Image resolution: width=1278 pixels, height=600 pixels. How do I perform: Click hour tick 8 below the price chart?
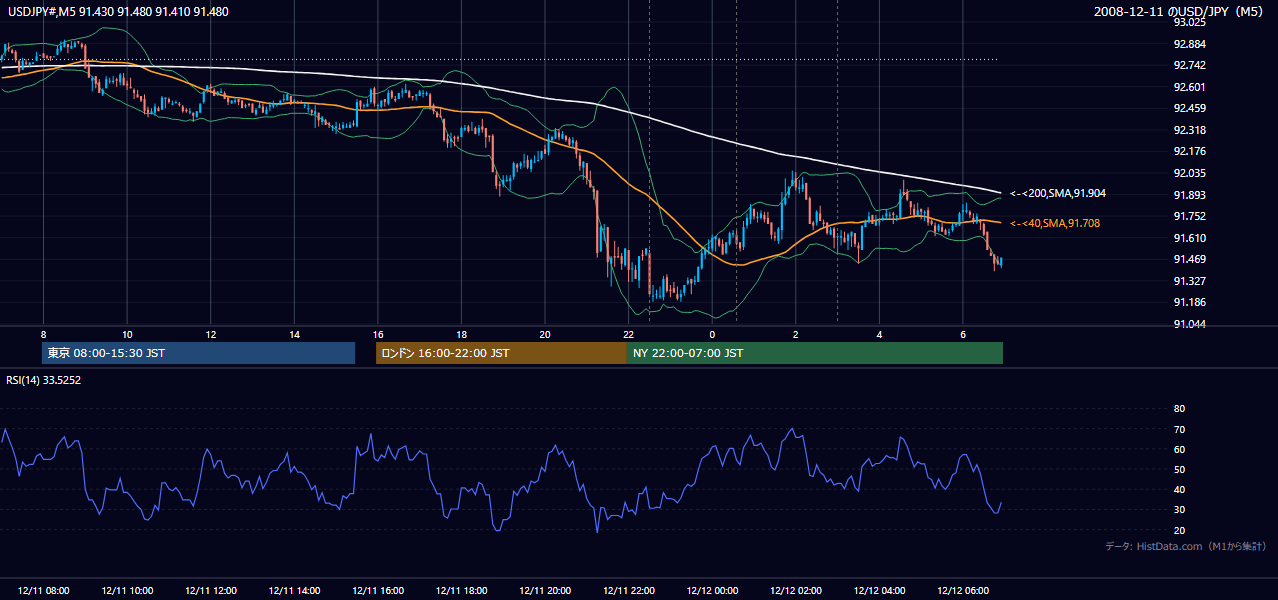coord(43,333)
